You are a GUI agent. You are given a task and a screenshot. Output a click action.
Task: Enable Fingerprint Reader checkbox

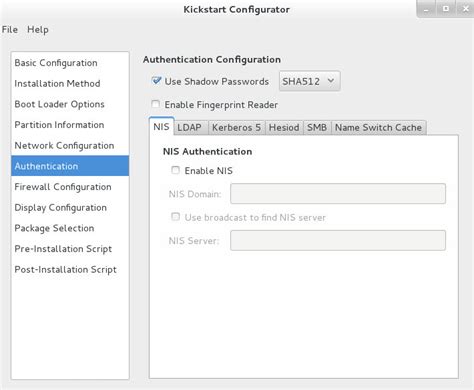pos(156,104)
